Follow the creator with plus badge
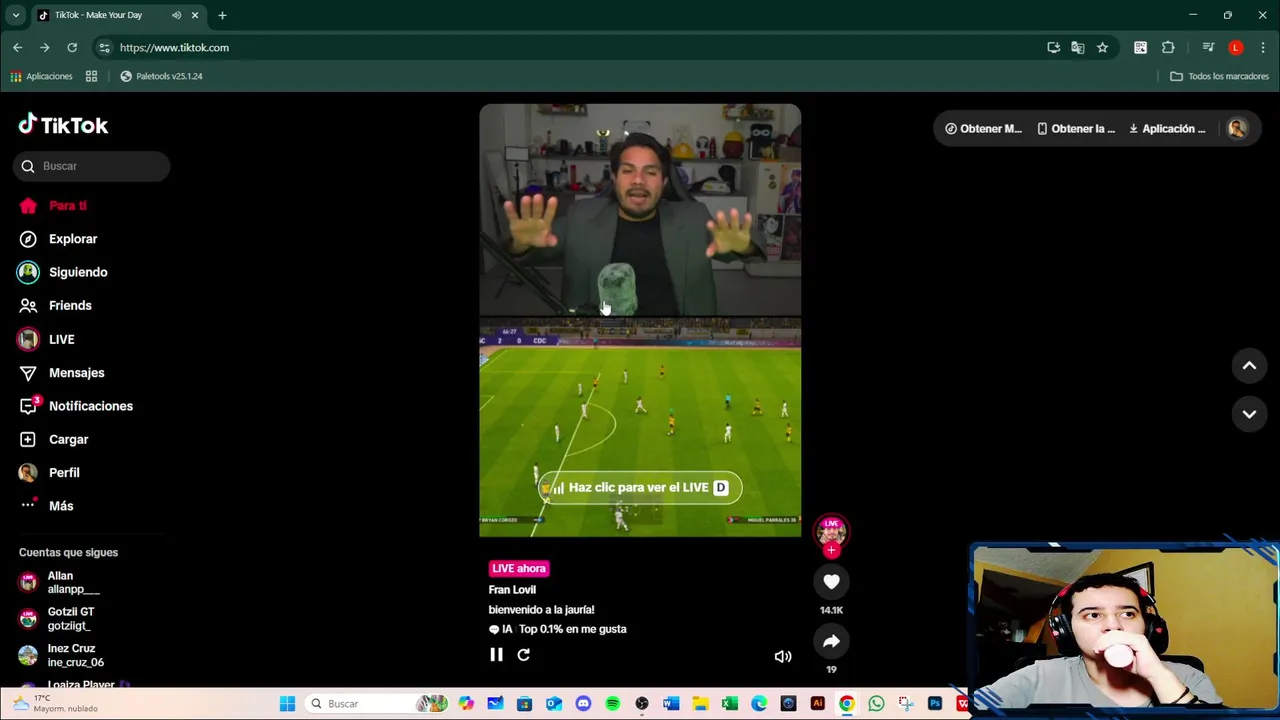The width and height of the screenshot is (1280, 720). click(x=831, y=550)
